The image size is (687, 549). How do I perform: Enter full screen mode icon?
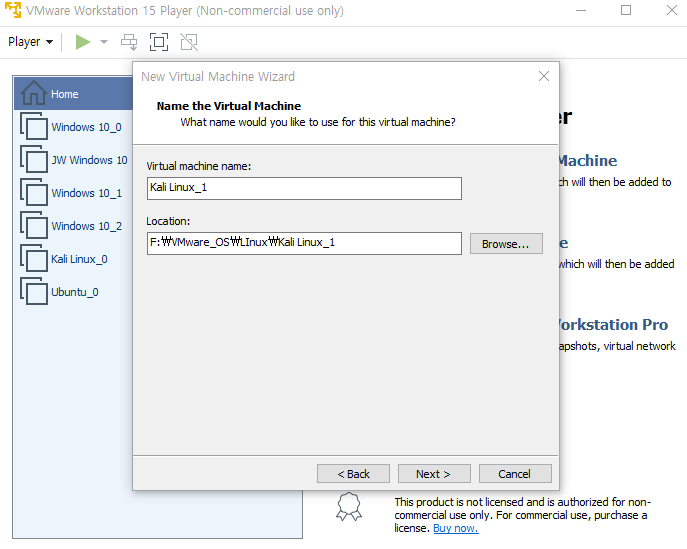click(159, 42)
